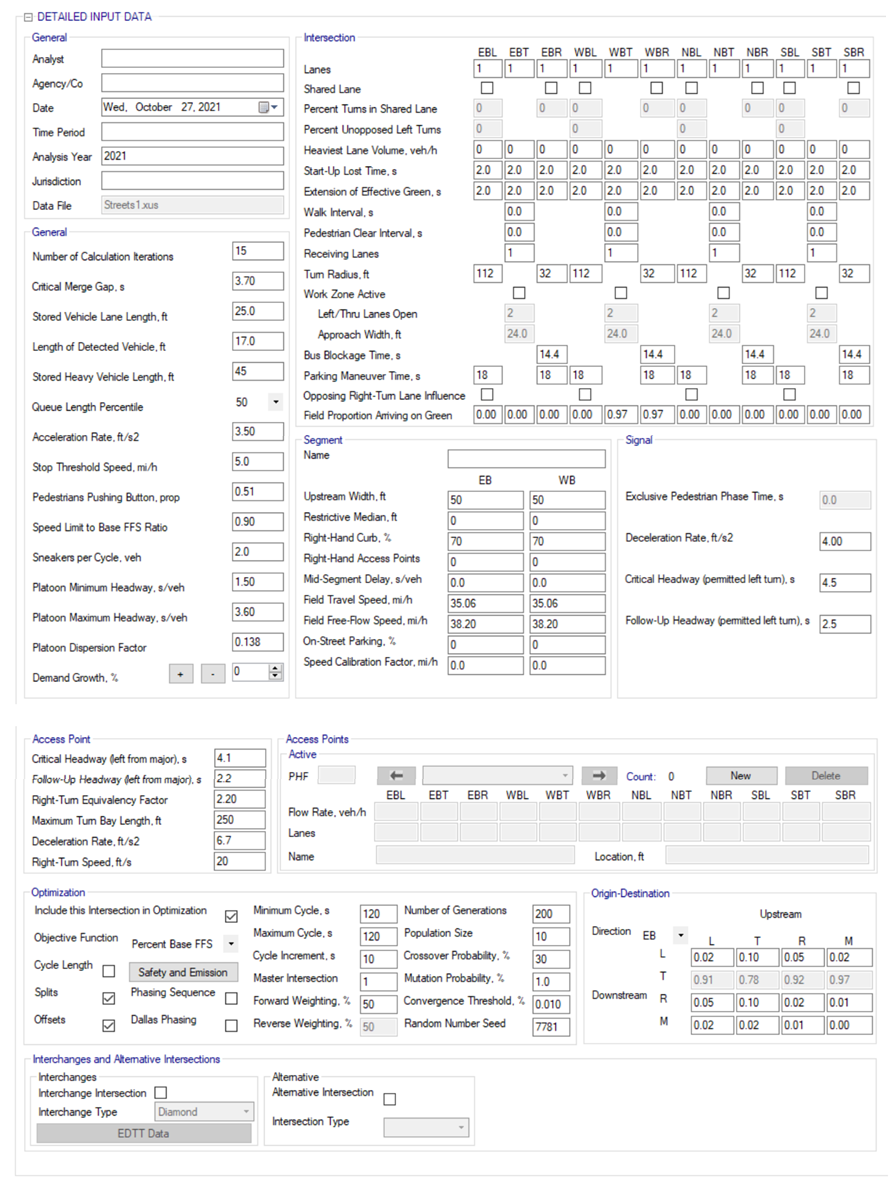The width and height of the screenshot is (891, 1186).
Task: Click the minus button for Demand Growth
Action: pyautogui.click(x=213, y=673)
